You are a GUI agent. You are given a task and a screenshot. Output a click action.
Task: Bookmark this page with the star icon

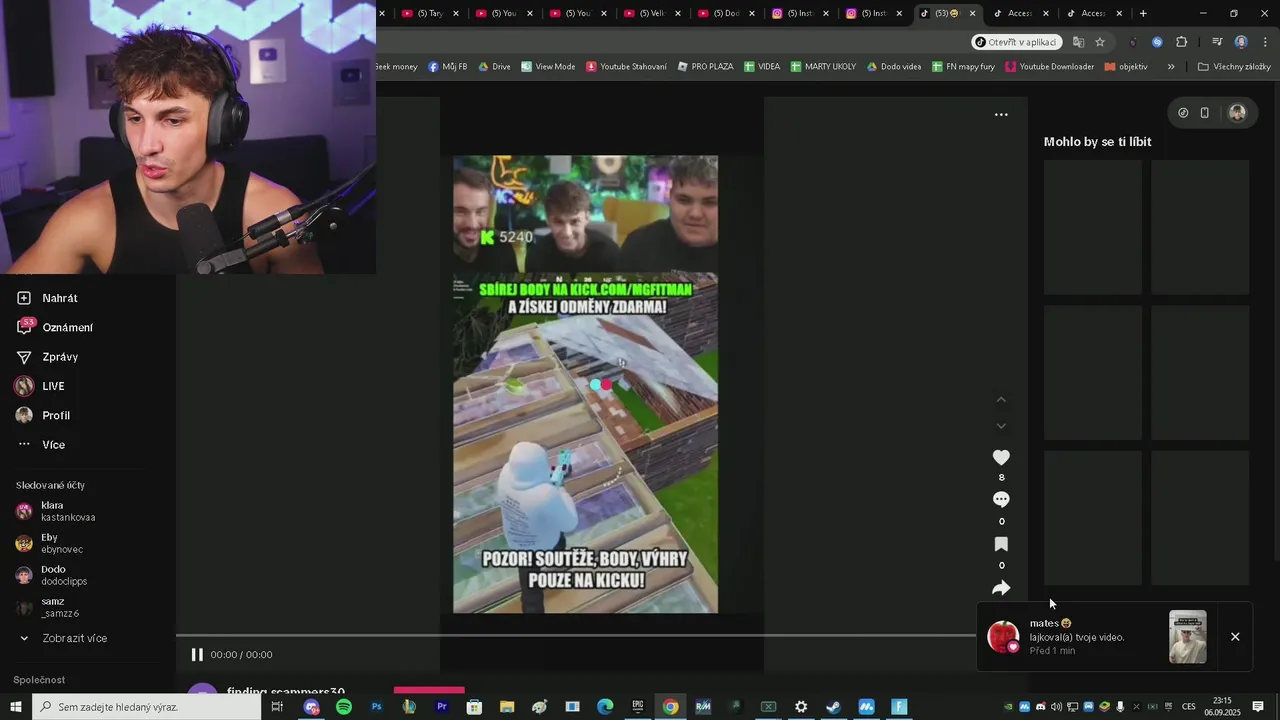(x=1100, y=42)
